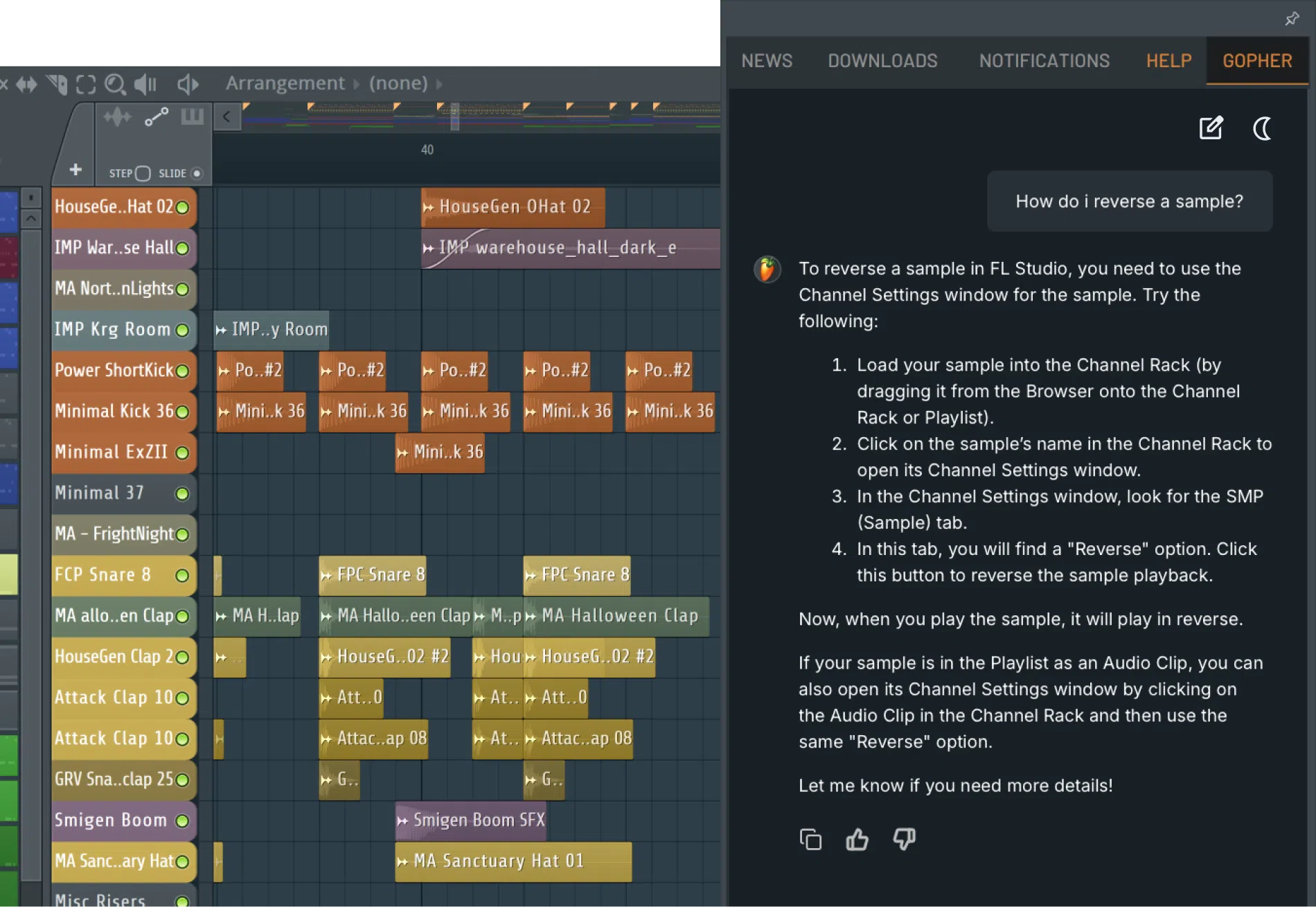Enable the STEP checkbox
Viewport: 1316px width, 907px height.
click(143, 173)
